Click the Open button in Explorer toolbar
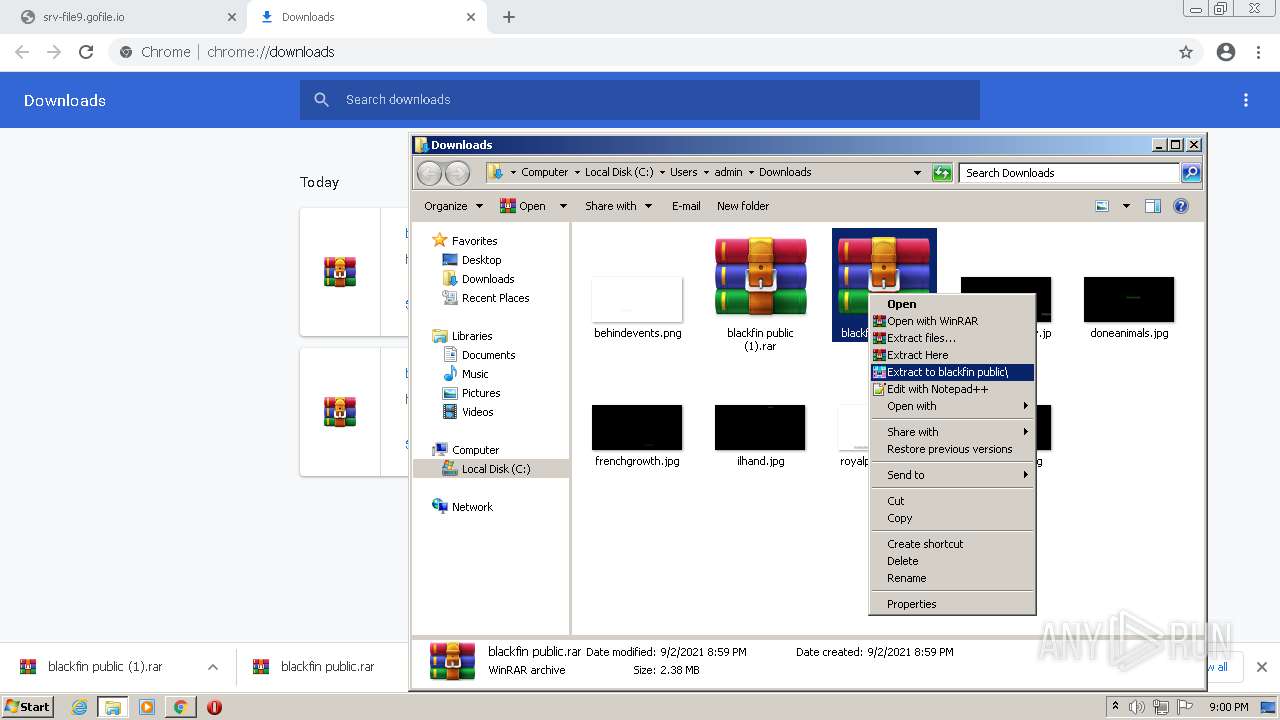Viewport: 1280px width, 720px height. pyautogui.click(x=523, y=206)
